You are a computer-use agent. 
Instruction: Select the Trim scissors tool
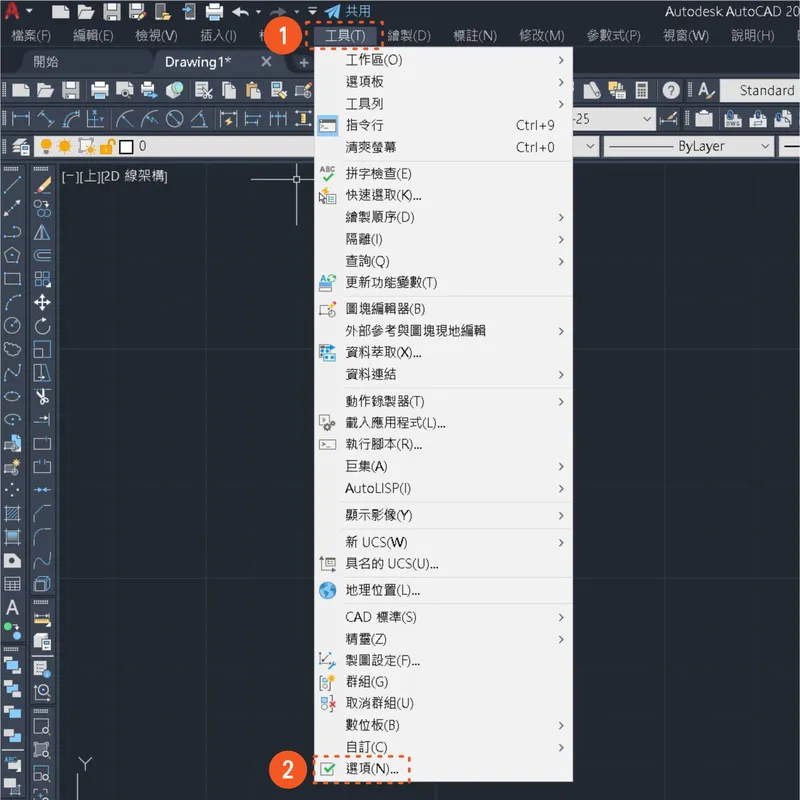42,396
